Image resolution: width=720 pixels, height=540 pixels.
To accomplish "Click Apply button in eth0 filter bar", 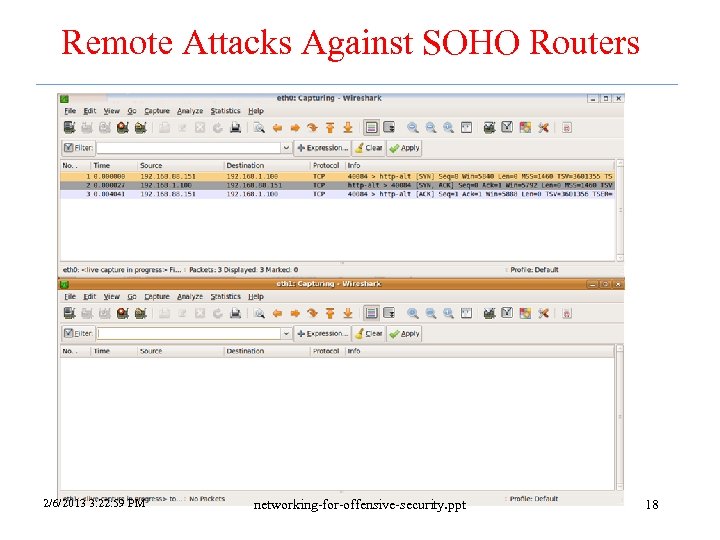I will point(404,148).
